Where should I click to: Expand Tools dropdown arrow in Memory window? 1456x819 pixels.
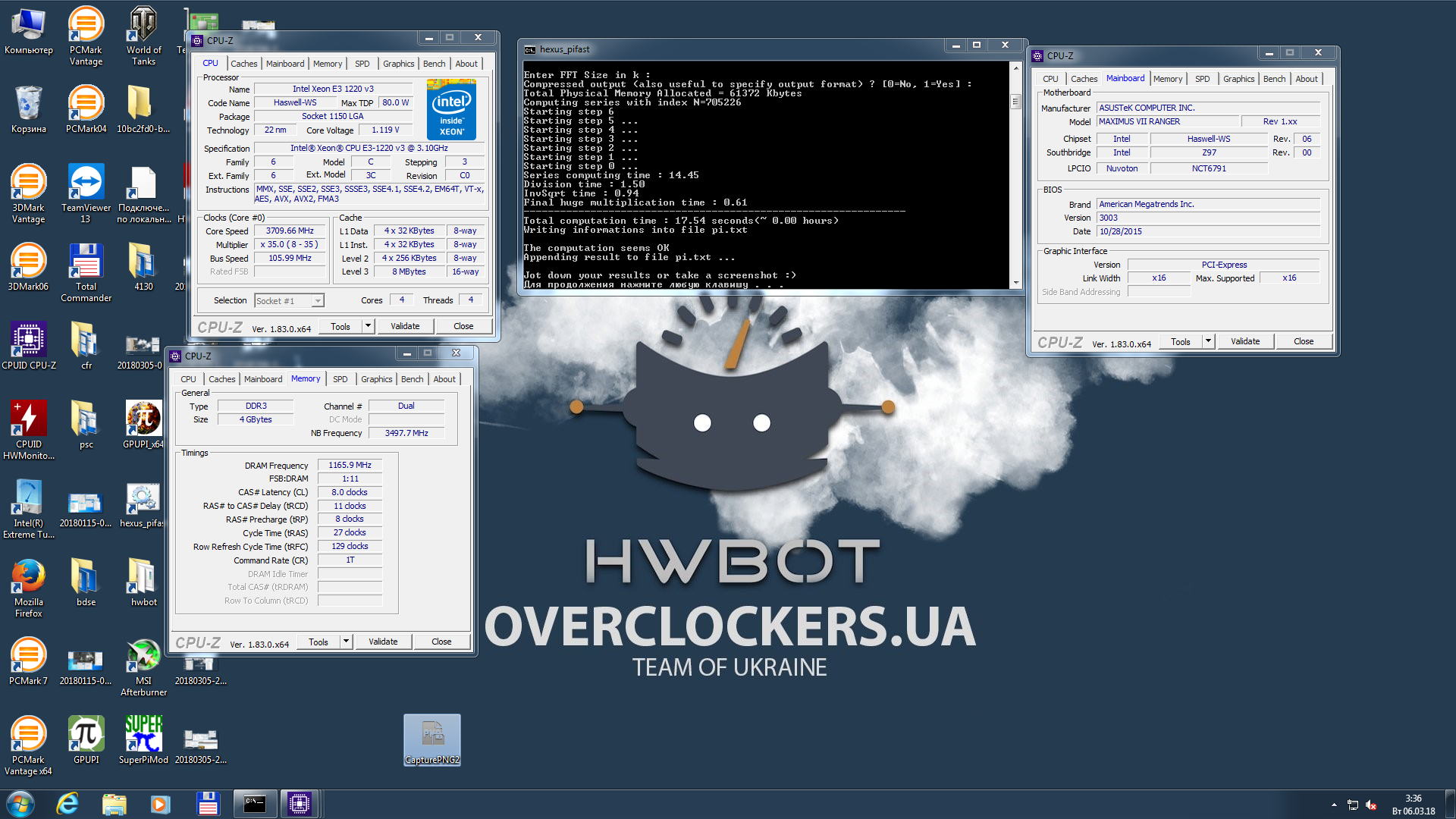(346, 642)
